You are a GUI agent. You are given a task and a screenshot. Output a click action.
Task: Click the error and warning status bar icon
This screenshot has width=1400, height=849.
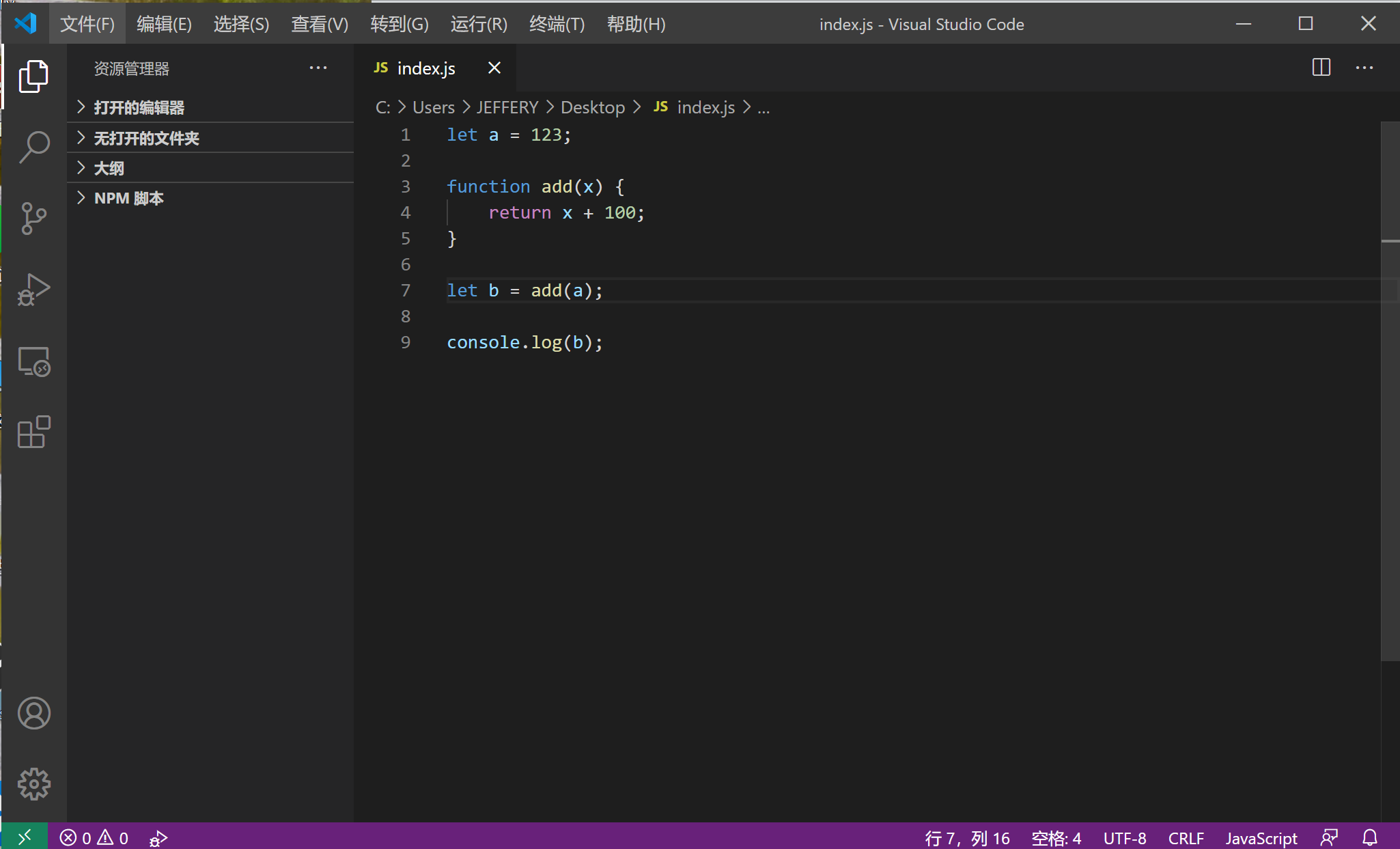point(96,835)
